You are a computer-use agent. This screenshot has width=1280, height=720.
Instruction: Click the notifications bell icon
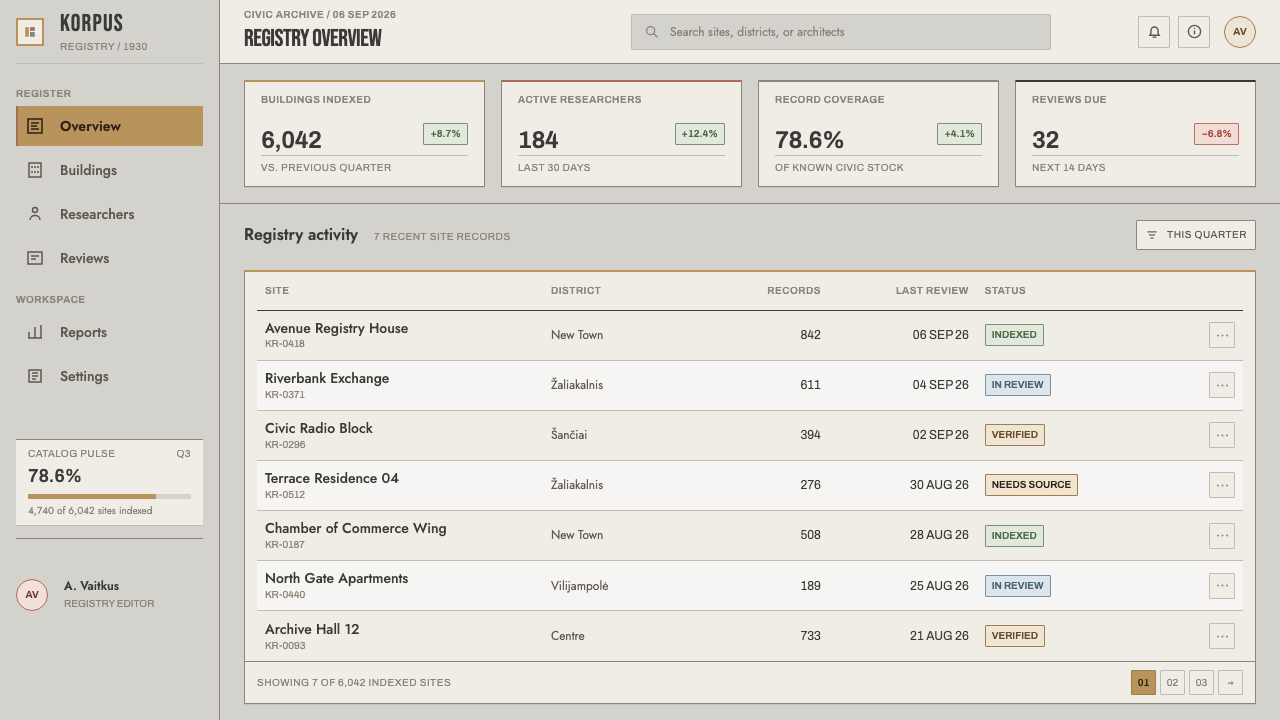[x=1154, y=32]
